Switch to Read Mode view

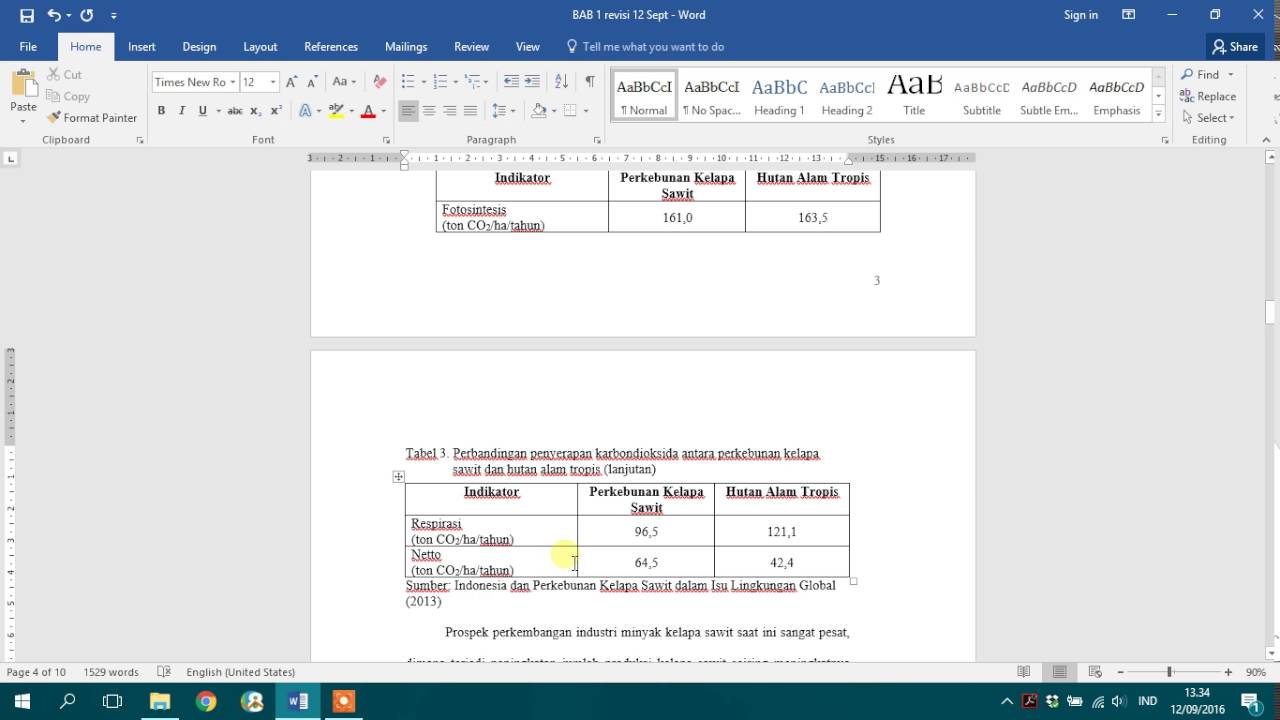[x=1024, y=672]
